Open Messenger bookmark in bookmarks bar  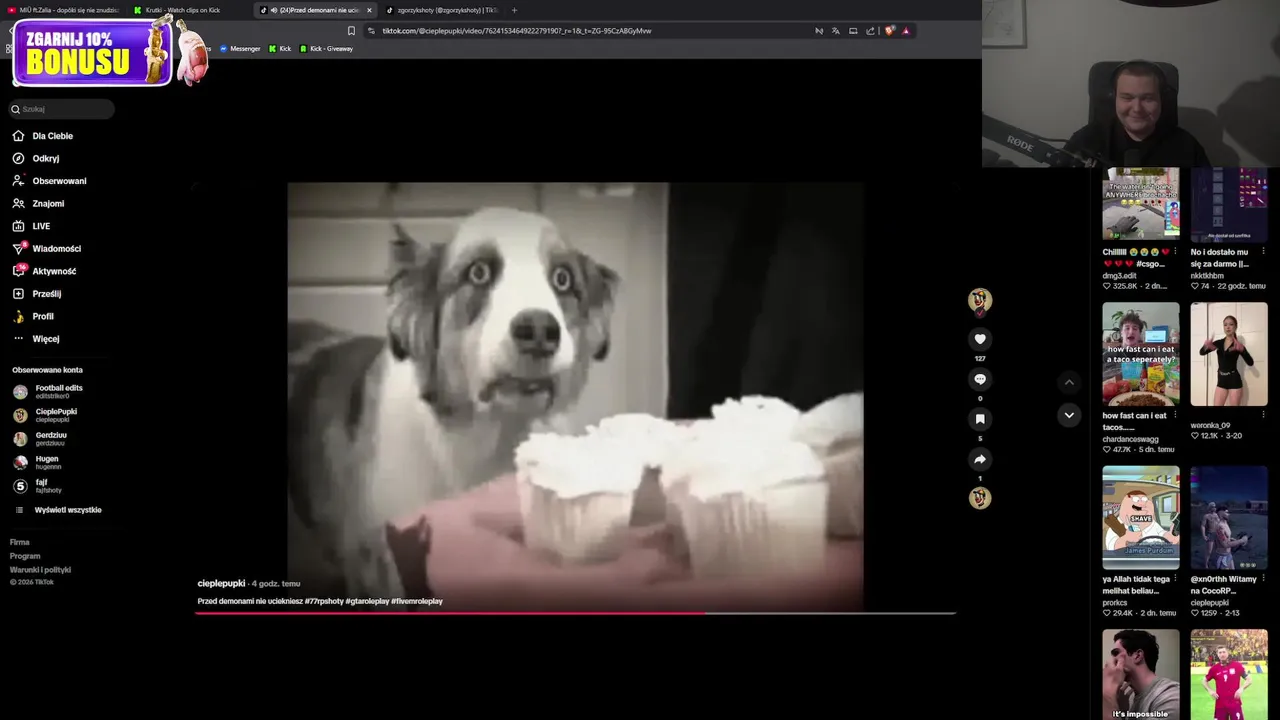240,49
